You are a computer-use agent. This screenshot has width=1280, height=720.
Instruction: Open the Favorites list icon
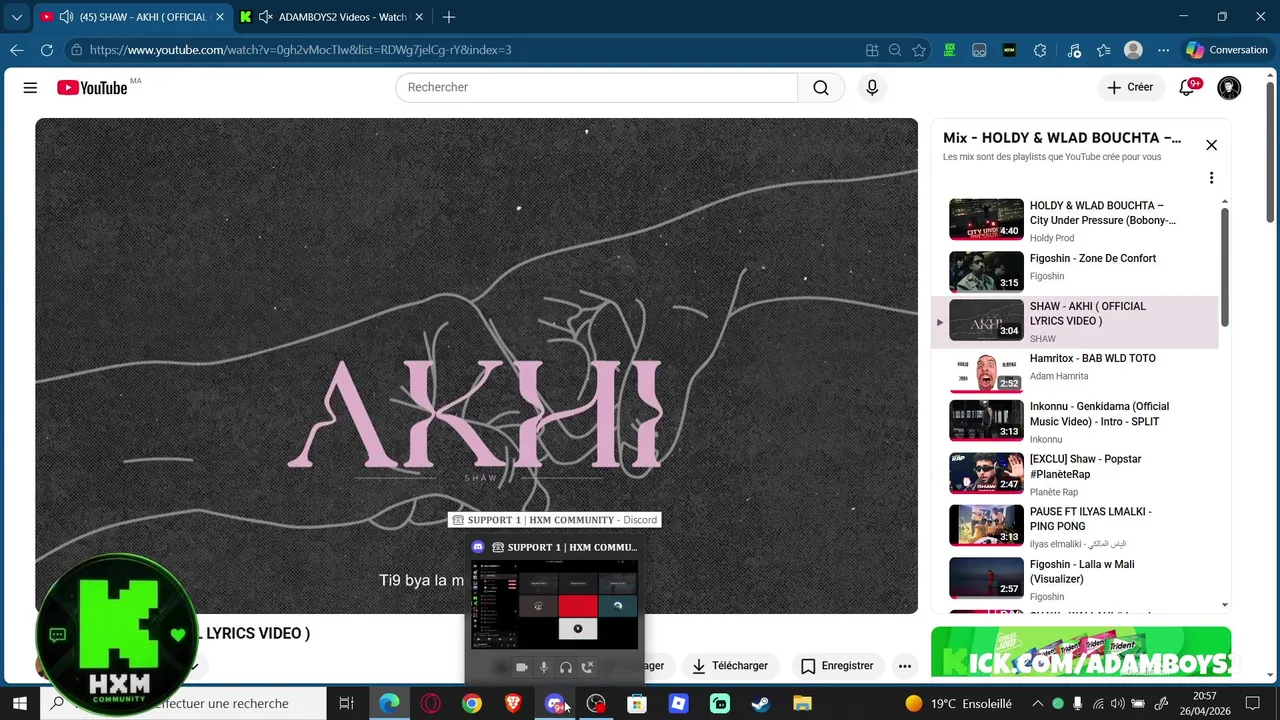click(x=1104, y=50)
